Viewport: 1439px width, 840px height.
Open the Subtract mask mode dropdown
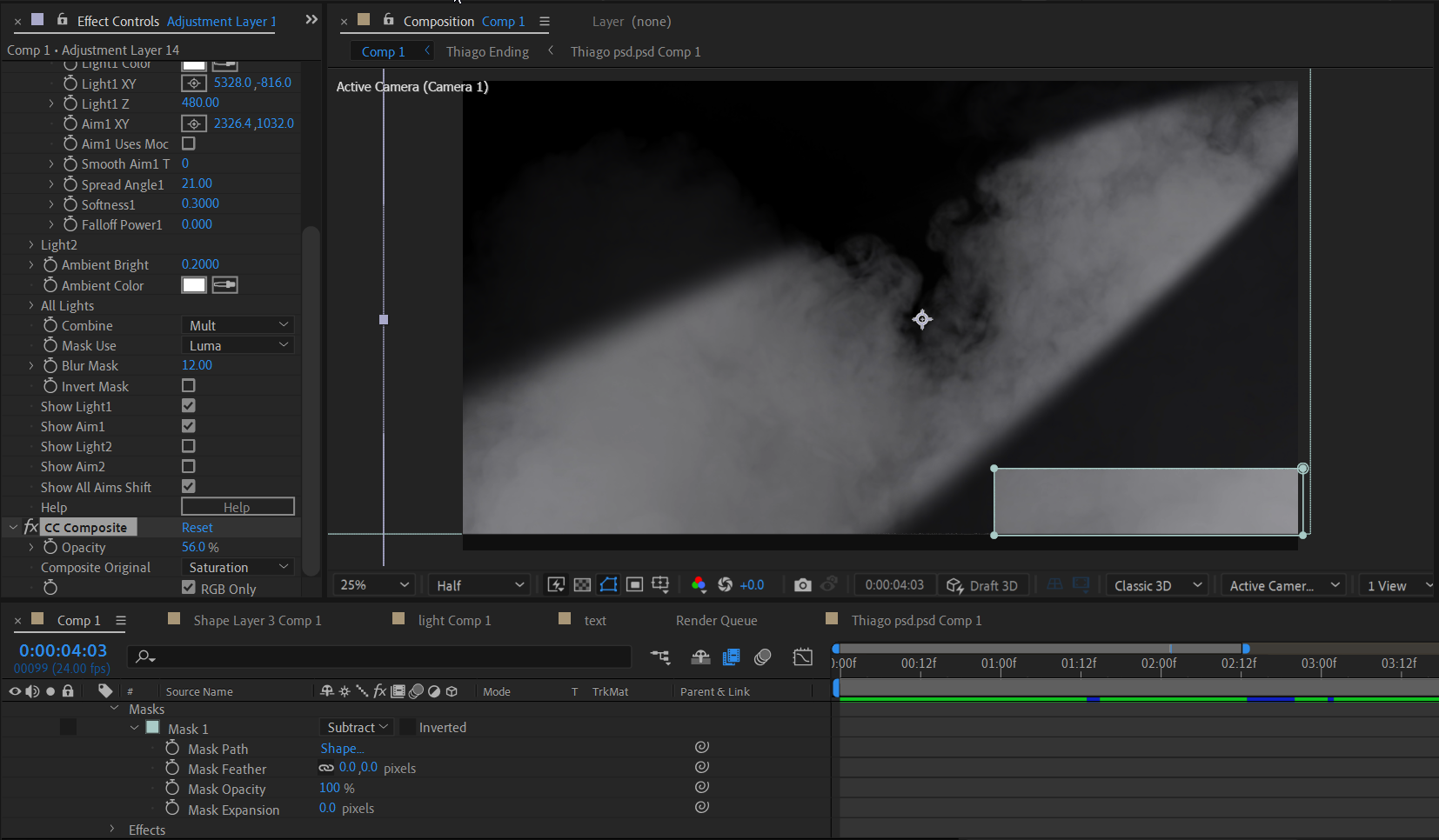[356, 726]
